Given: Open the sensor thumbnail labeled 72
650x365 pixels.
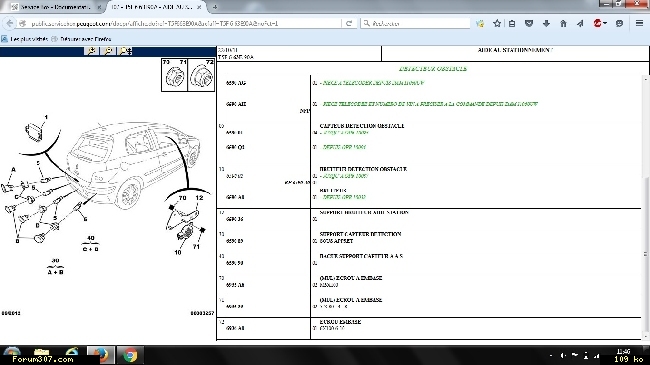Looking at the screenshot, I should [201, 75].
